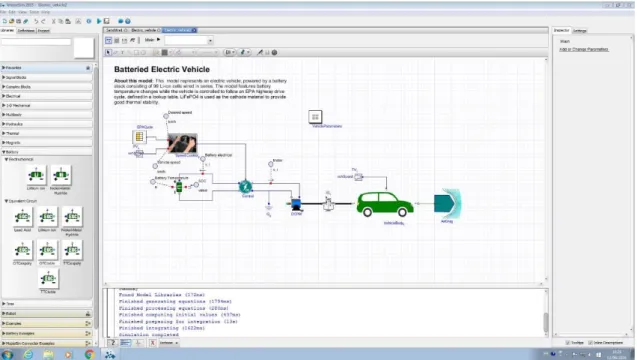Open the Verbose console level dropdown

point(169,343)
